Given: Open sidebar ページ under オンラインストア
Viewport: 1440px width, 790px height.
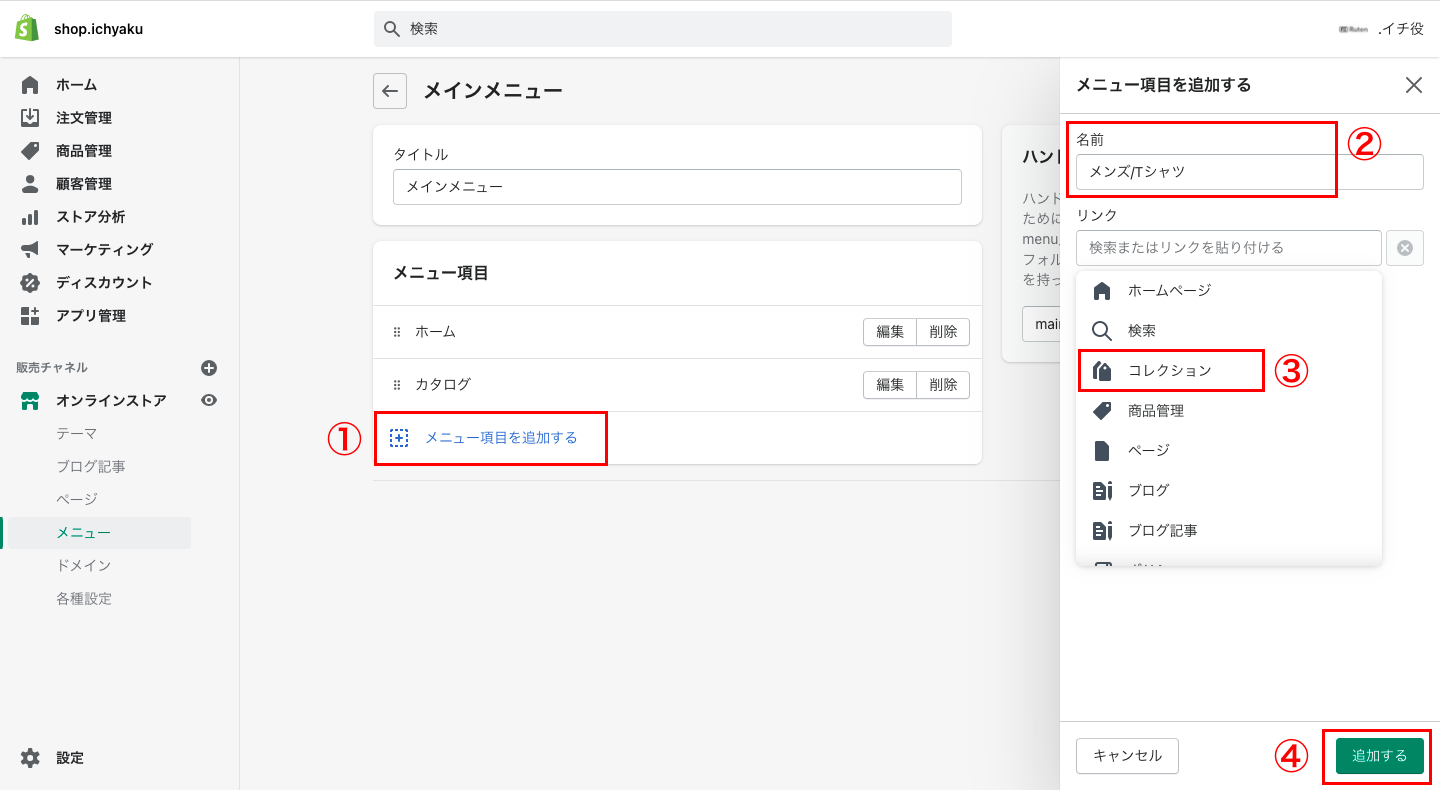Looking at the screenshot, I should [x=77, y=500].
